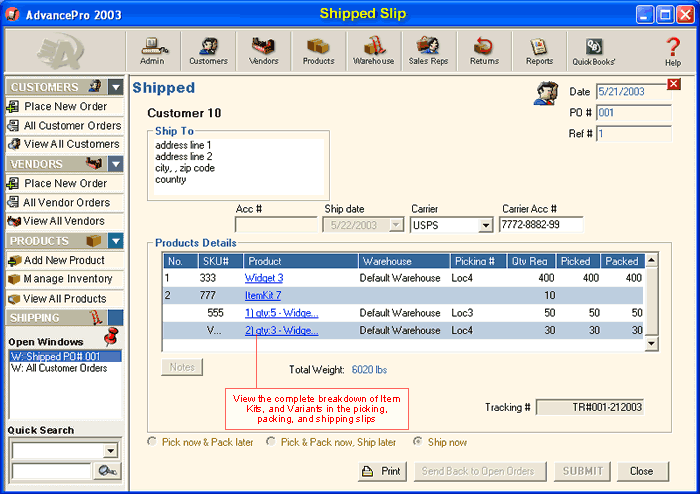Expand the Shipping sidebar section

pyautogui.click(x=116, y=318)
